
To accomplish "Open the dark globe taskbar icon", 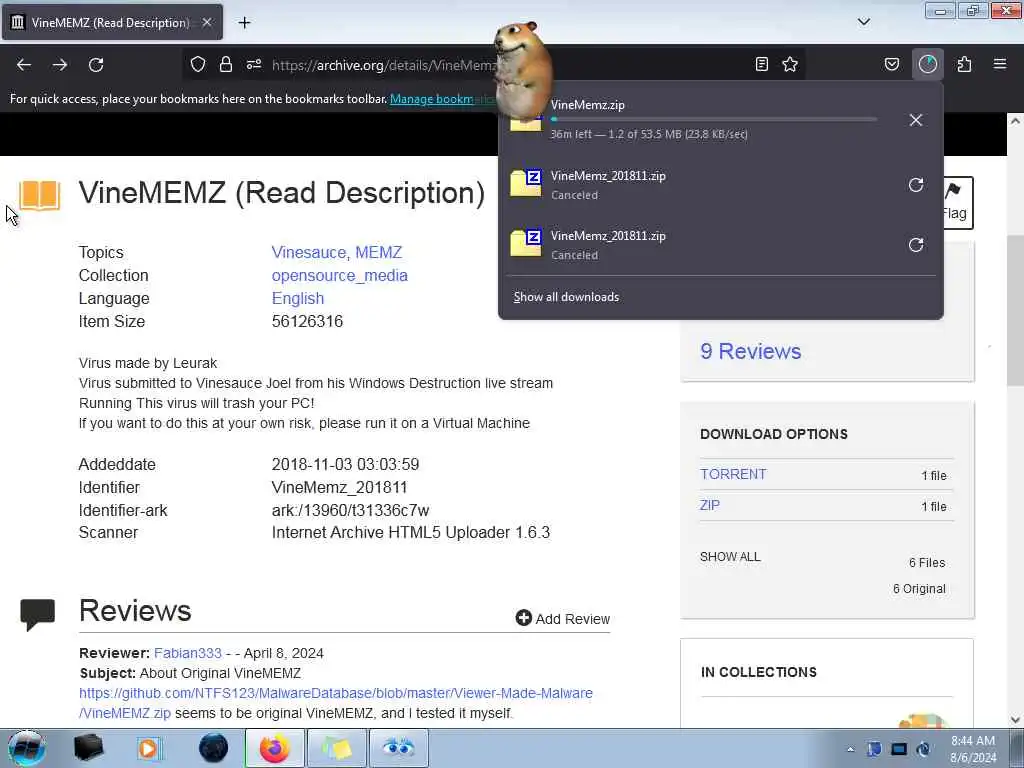I will 214,748.
